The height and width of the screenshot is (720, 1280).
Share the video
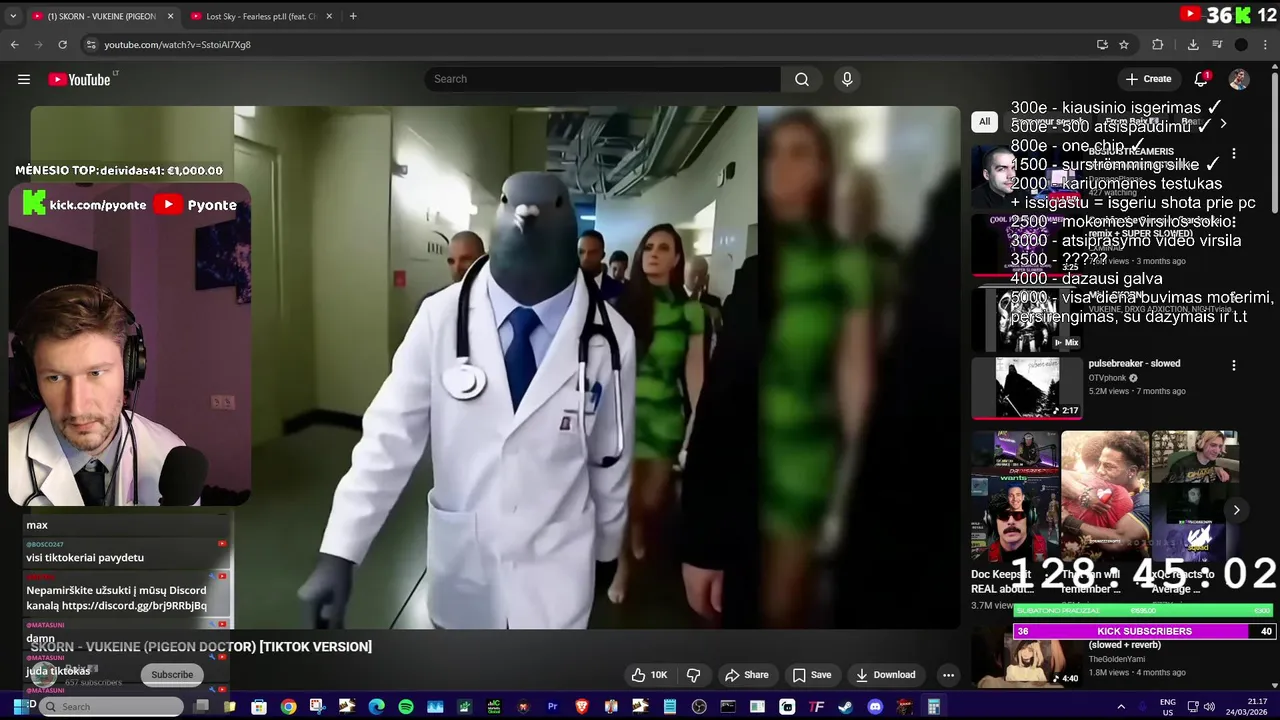click(x=746, y=675)
